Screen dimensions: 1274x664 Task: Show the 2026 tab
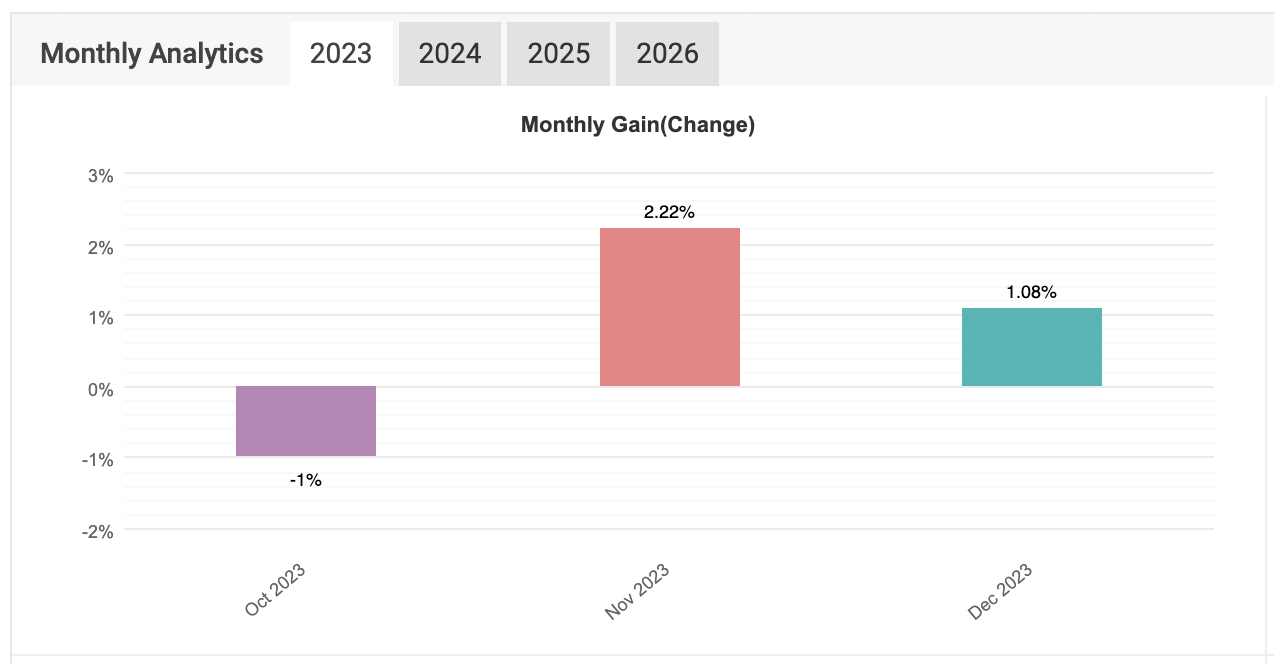coord(667,53)
